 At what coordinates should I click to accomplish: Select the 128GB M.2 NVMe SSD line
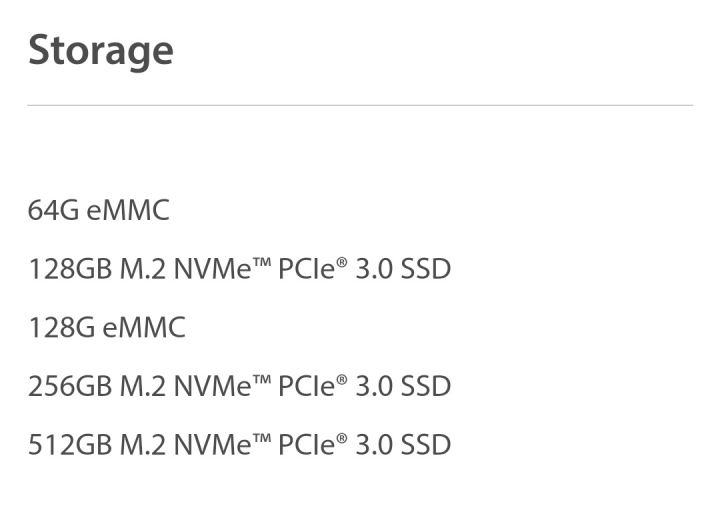239,269
